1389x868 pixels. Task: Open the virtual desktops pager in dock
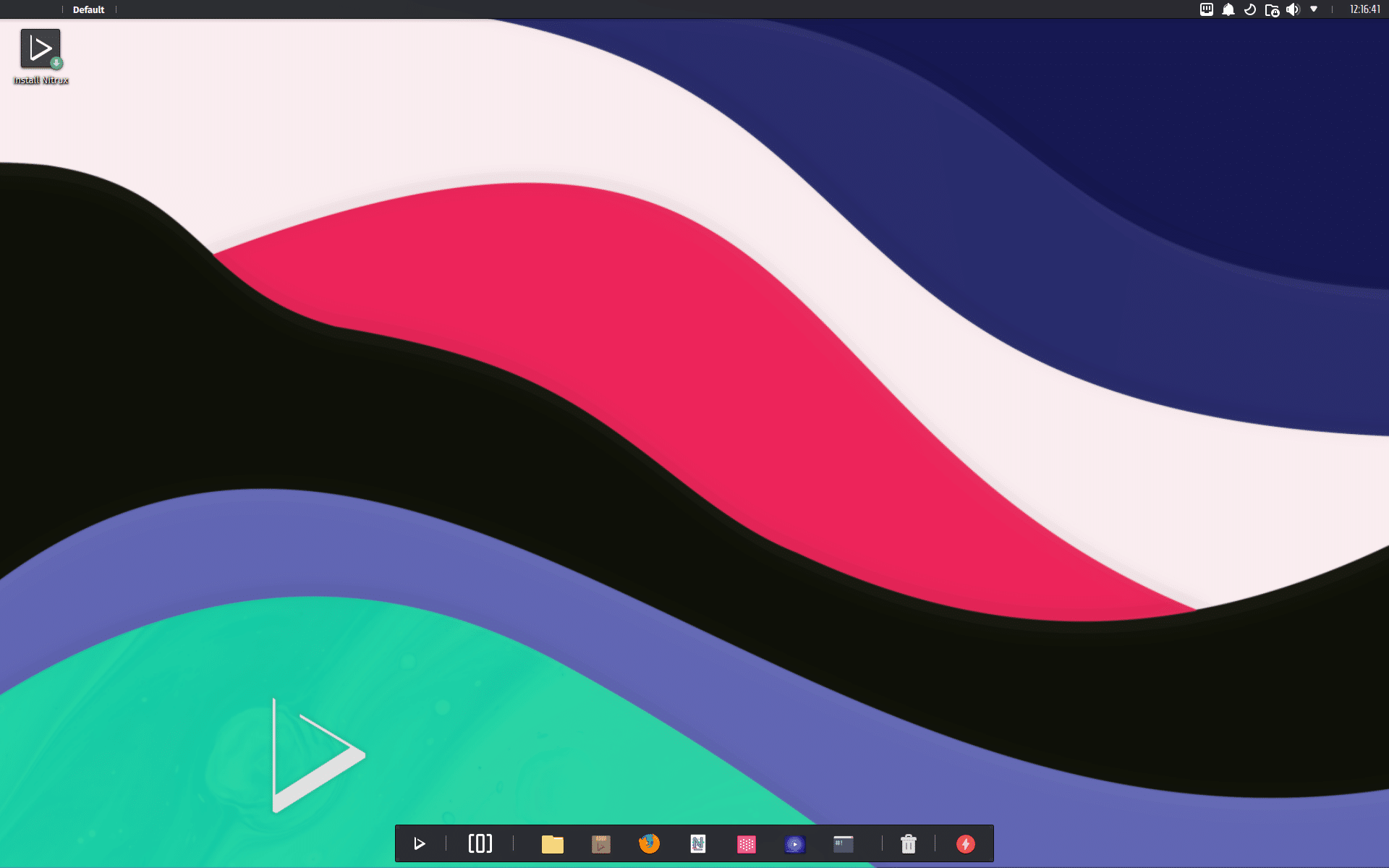pos(480,843)
